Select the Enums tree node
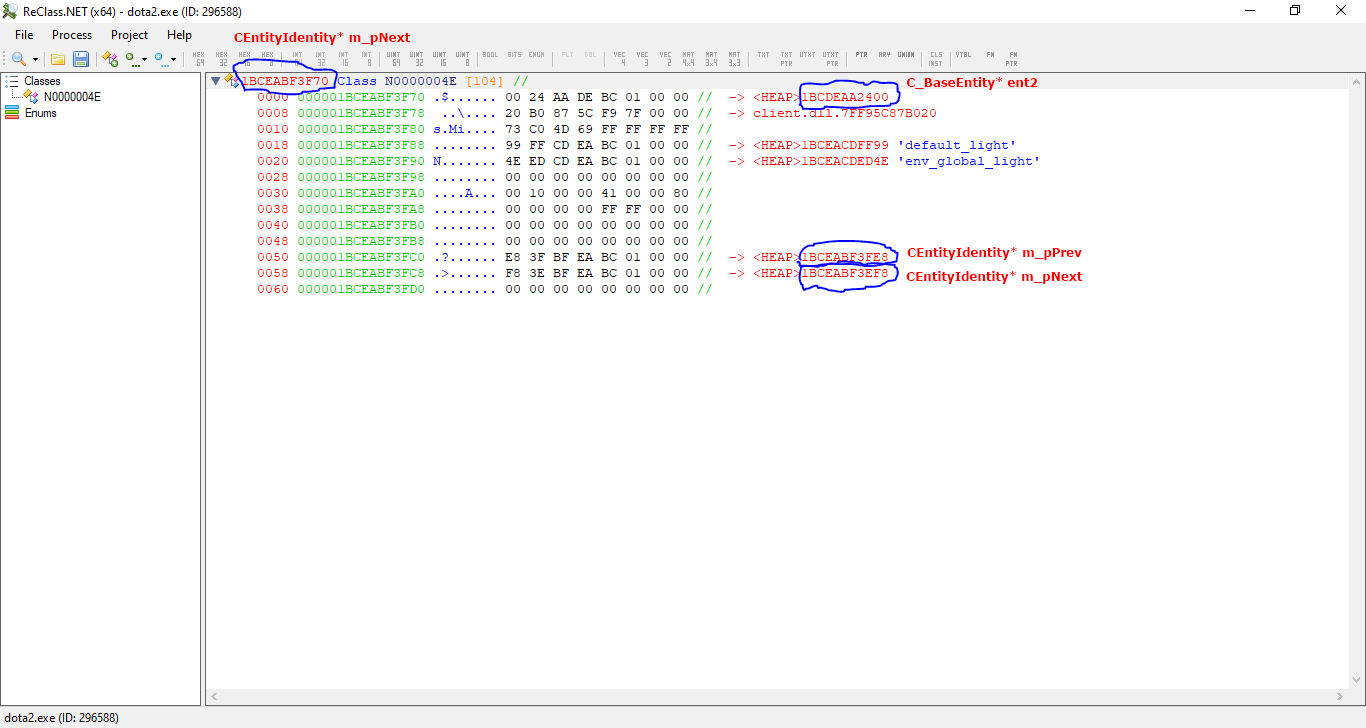 (40, 113)
